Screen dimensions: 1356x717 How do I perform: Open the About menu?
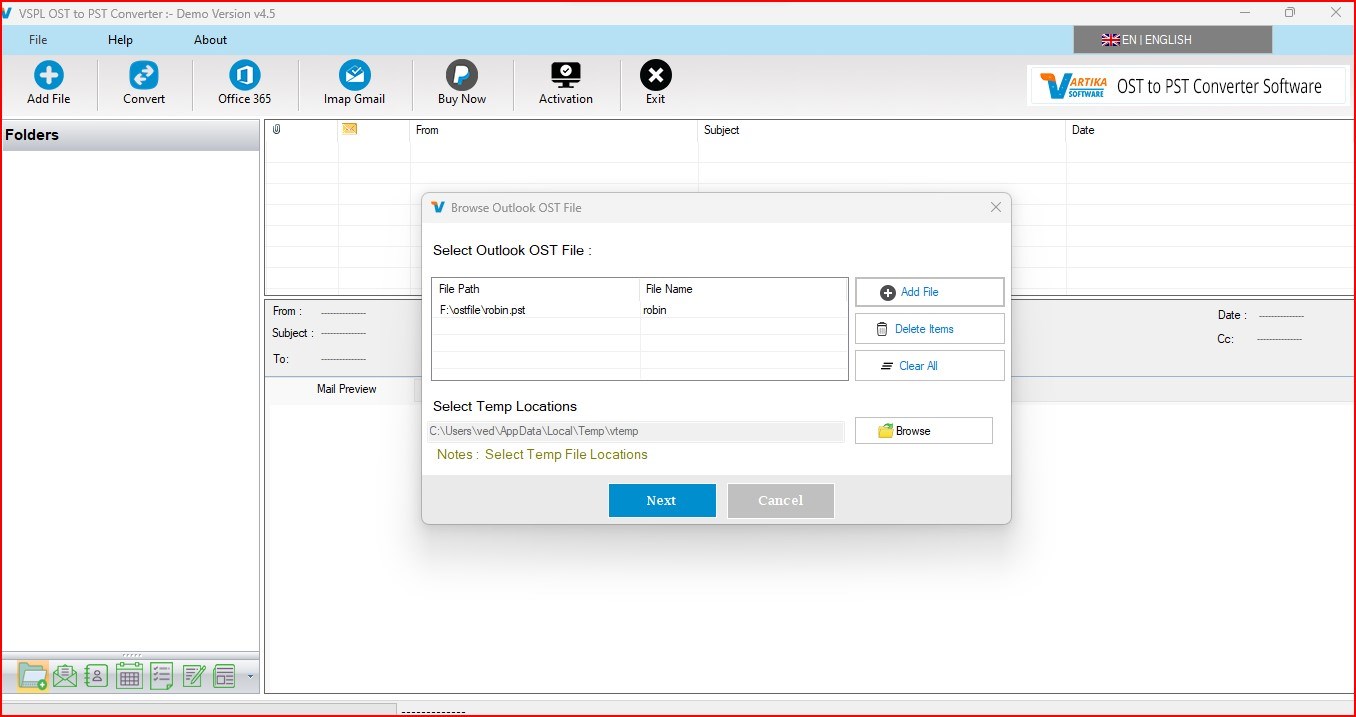(210, 40)
